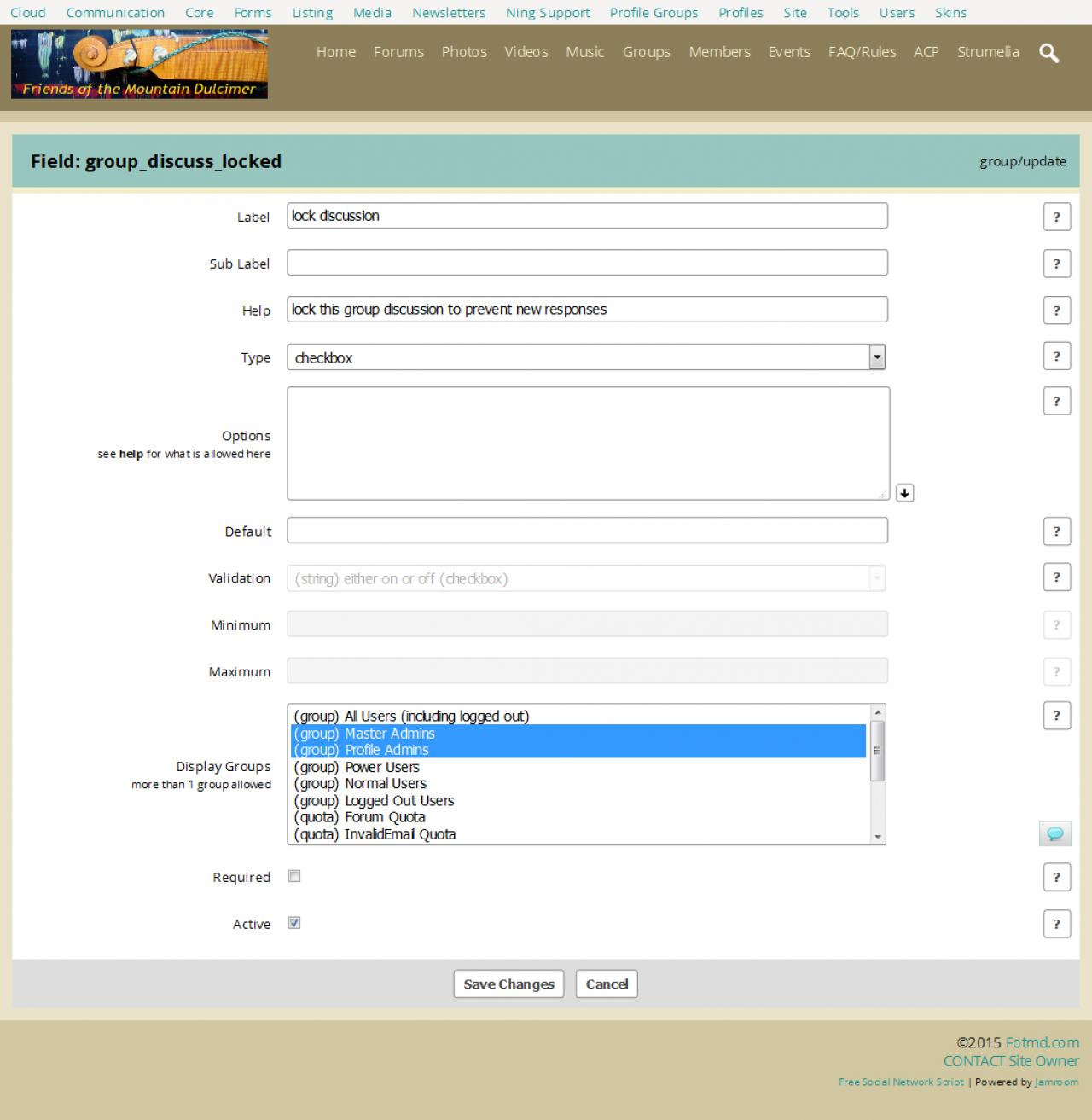Screen dimensions: 1092x1120
Task: Navigate to Photos
Action: click(x=464, y=52)
